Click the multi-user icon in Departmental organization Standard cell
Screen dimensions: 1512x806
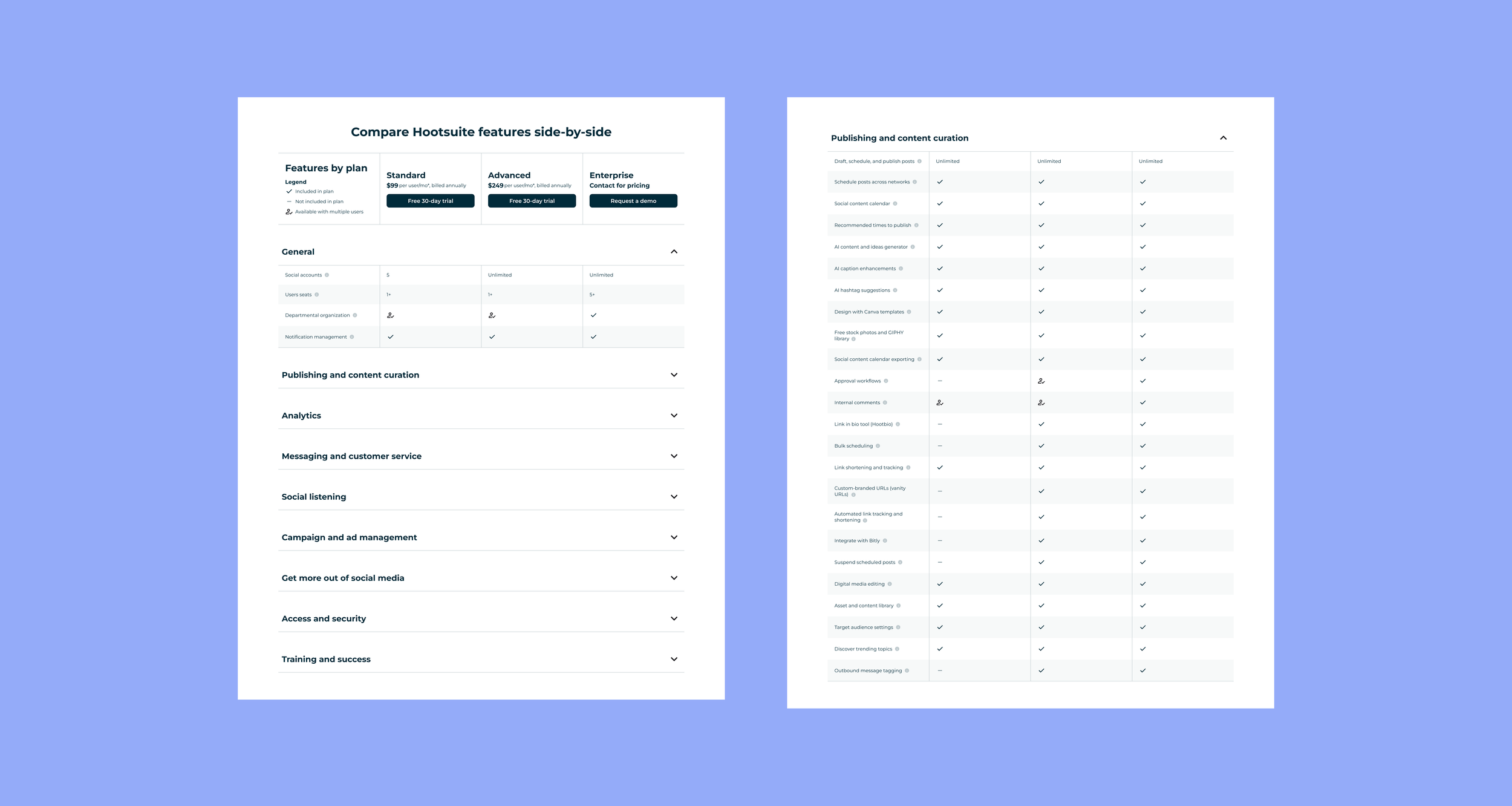point(391,315)
